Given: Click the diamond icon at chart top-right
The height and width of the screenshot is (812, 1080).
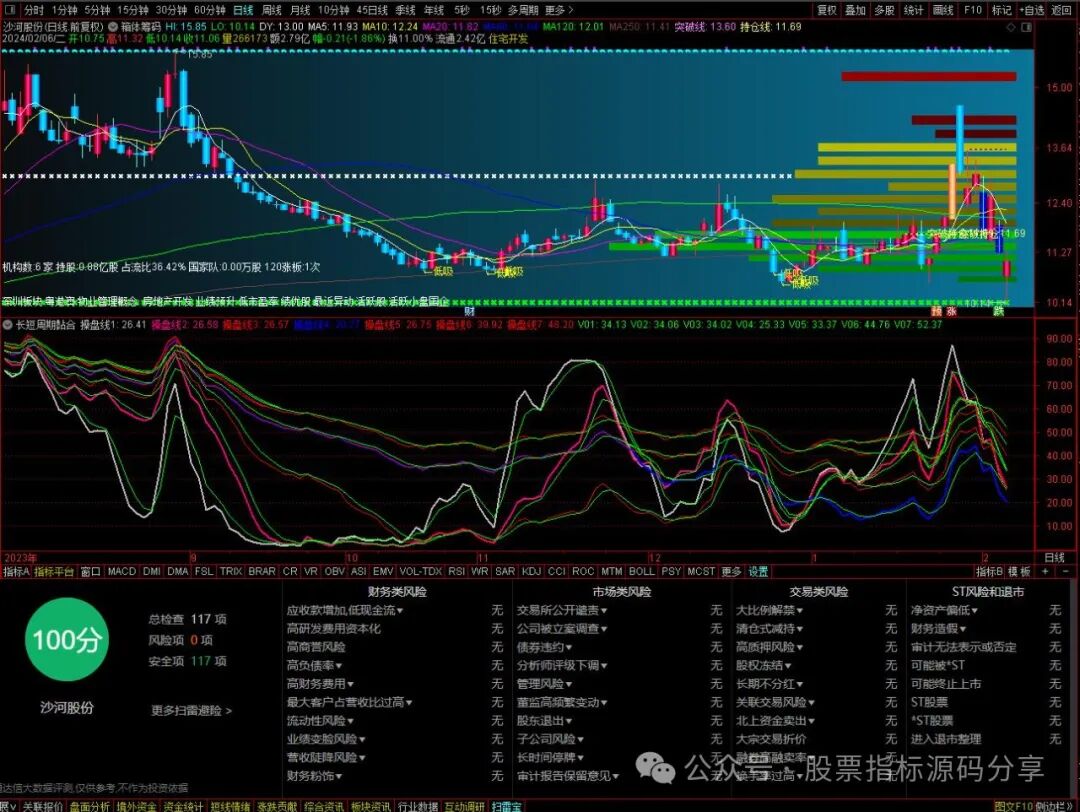Looking at the screenshot, I should pyautogui.click(x=1011, y=28).
